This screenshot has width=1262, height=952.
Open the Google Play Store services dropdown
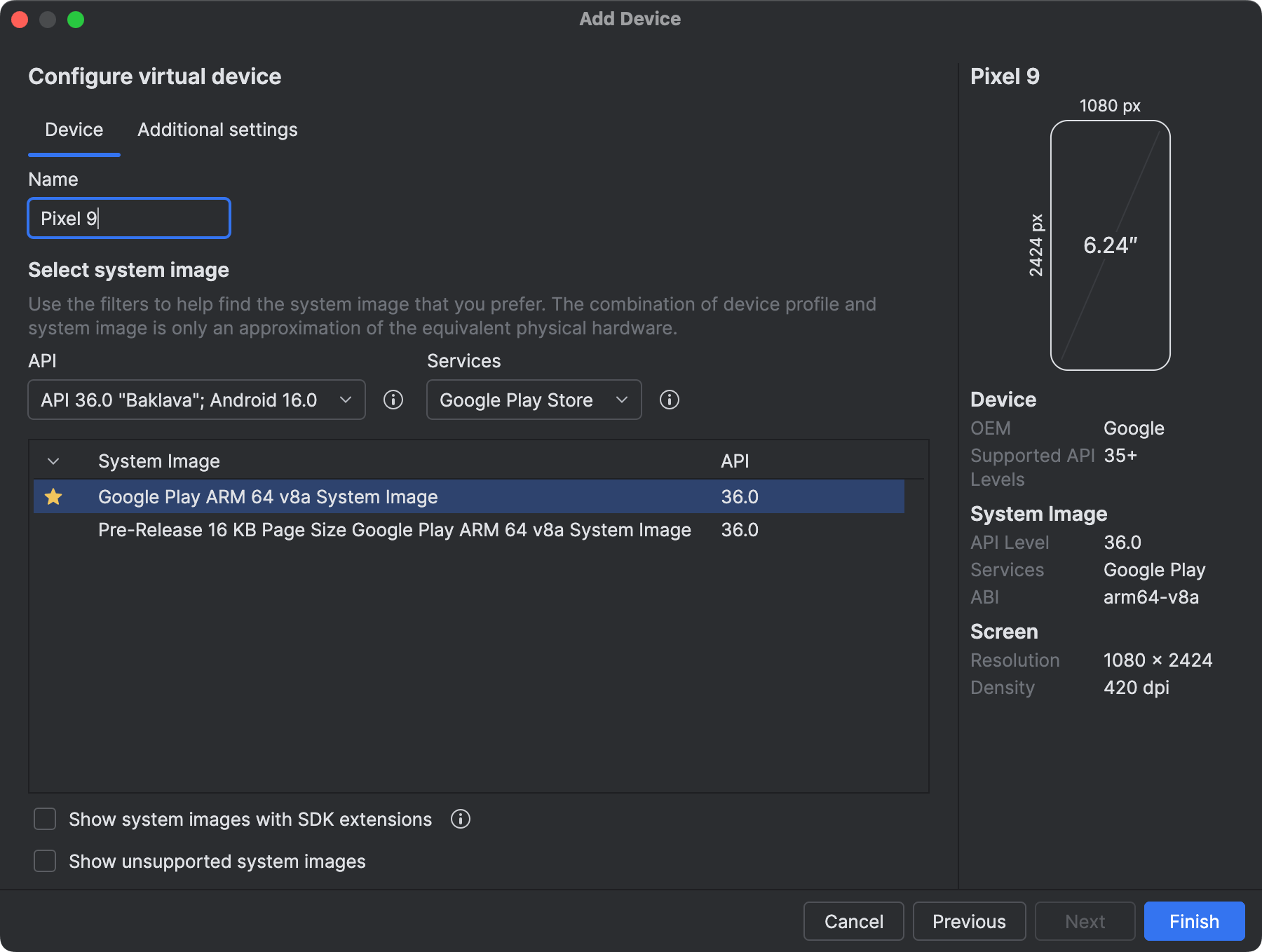pyautogui.click(x=533, y=400)
